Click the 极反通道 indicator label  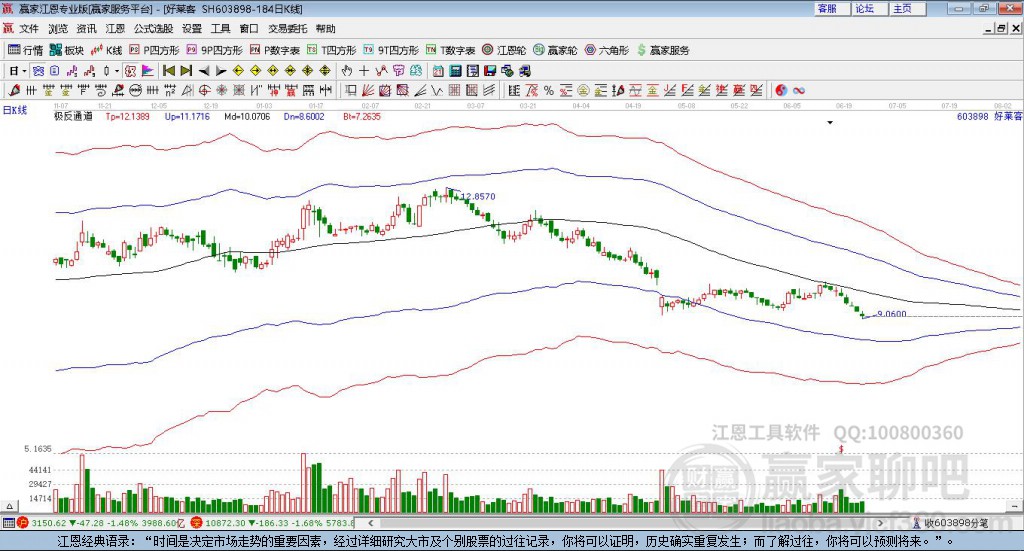coord(73,116)
